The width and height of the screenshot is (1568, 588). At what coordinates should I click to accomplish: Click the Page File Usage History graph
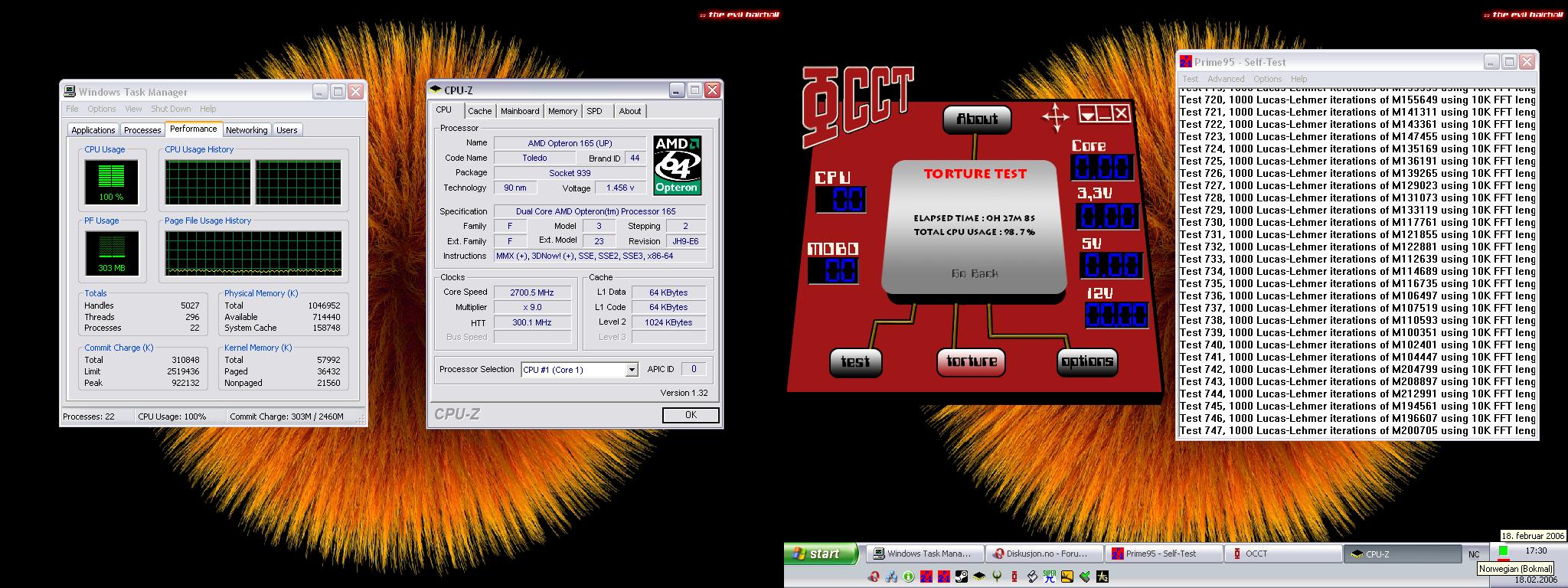pos(253,253)
